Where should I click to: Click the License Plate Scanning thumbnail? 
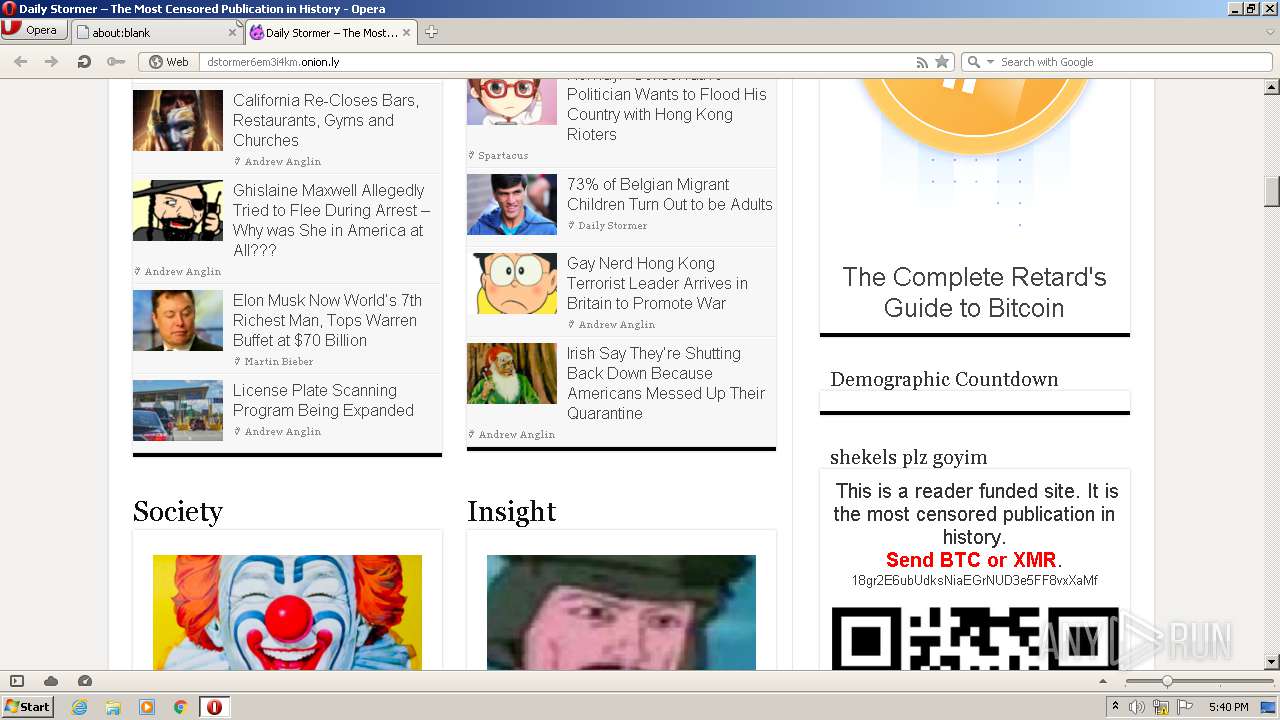[x=178, y=410]
